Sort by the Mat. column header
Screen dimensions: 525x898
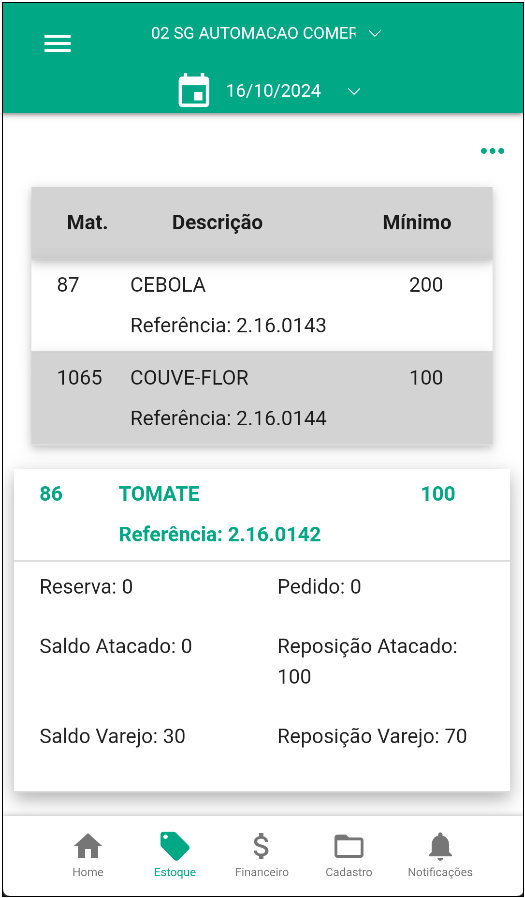click(88, 222)
